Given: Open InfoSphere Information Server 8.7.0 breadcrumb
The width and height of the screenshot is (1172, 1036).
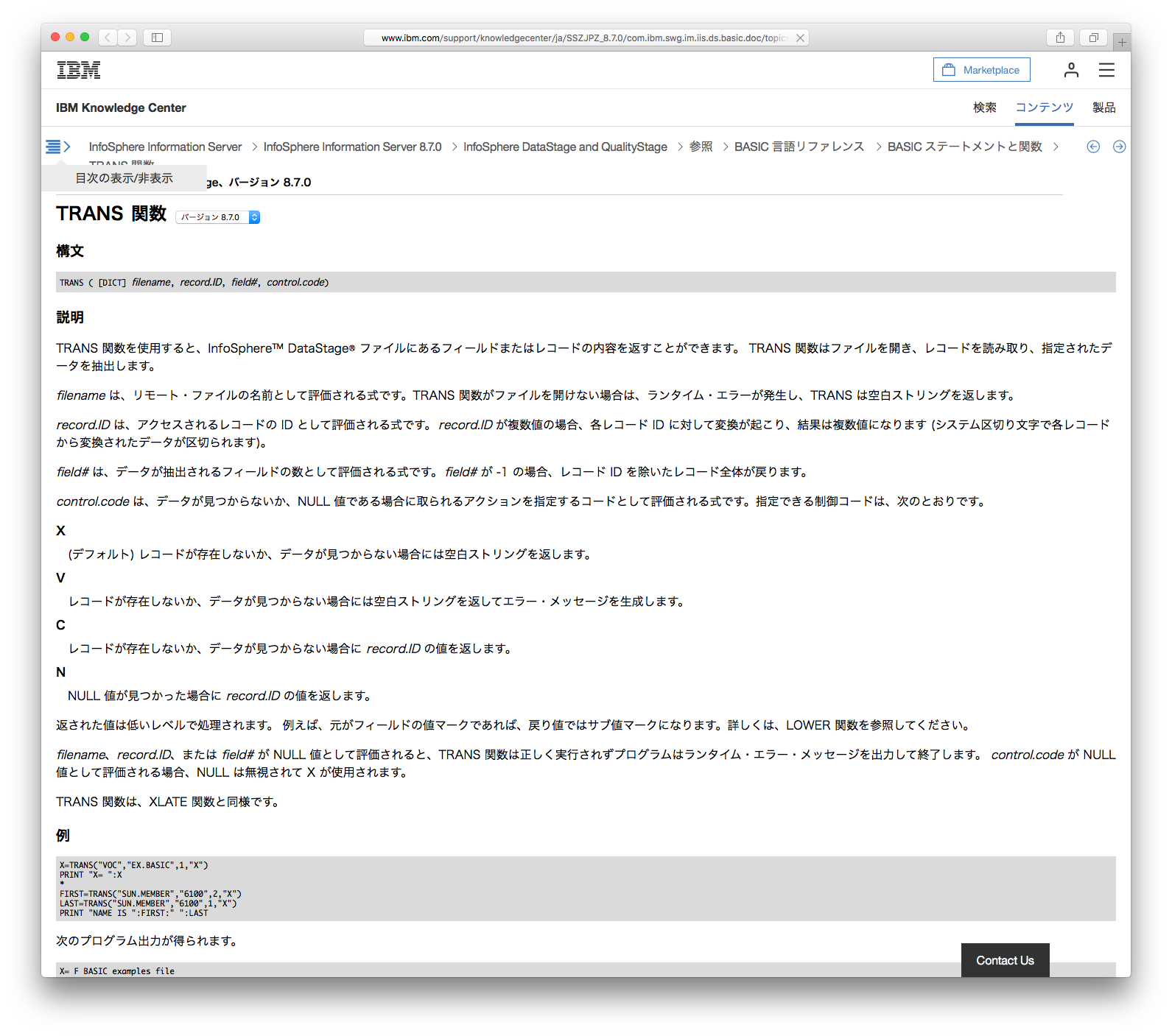Looking at the screenshot, I should (352, 147).
